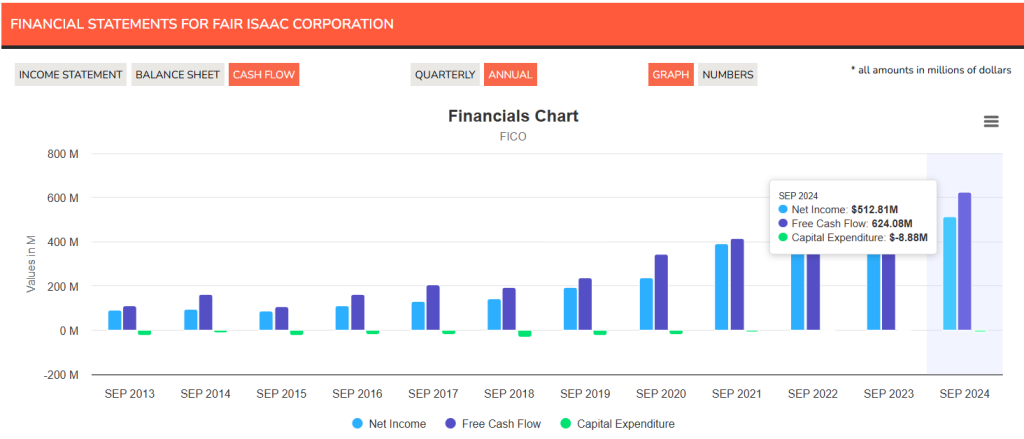Toggle Capital Expenditure legend label
This screenshot has width=1024, height=439.
tap(626, 424)
